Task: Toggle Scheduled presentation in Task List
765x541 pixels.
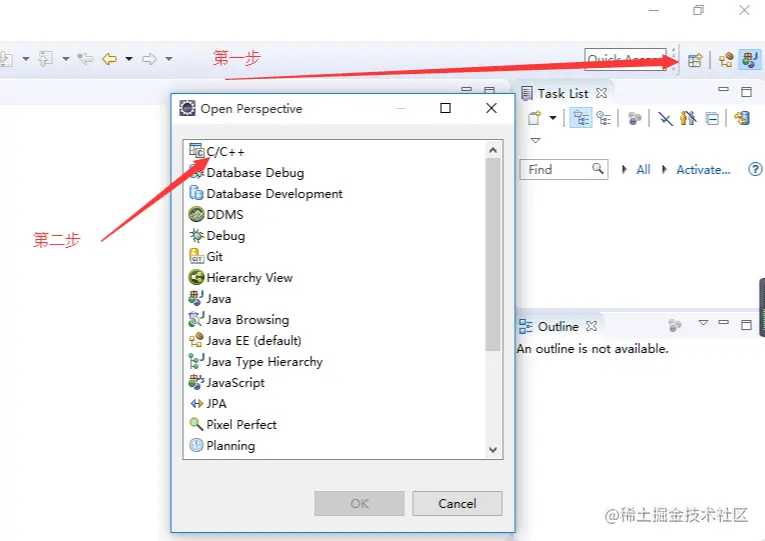Action: pos(604,118)
